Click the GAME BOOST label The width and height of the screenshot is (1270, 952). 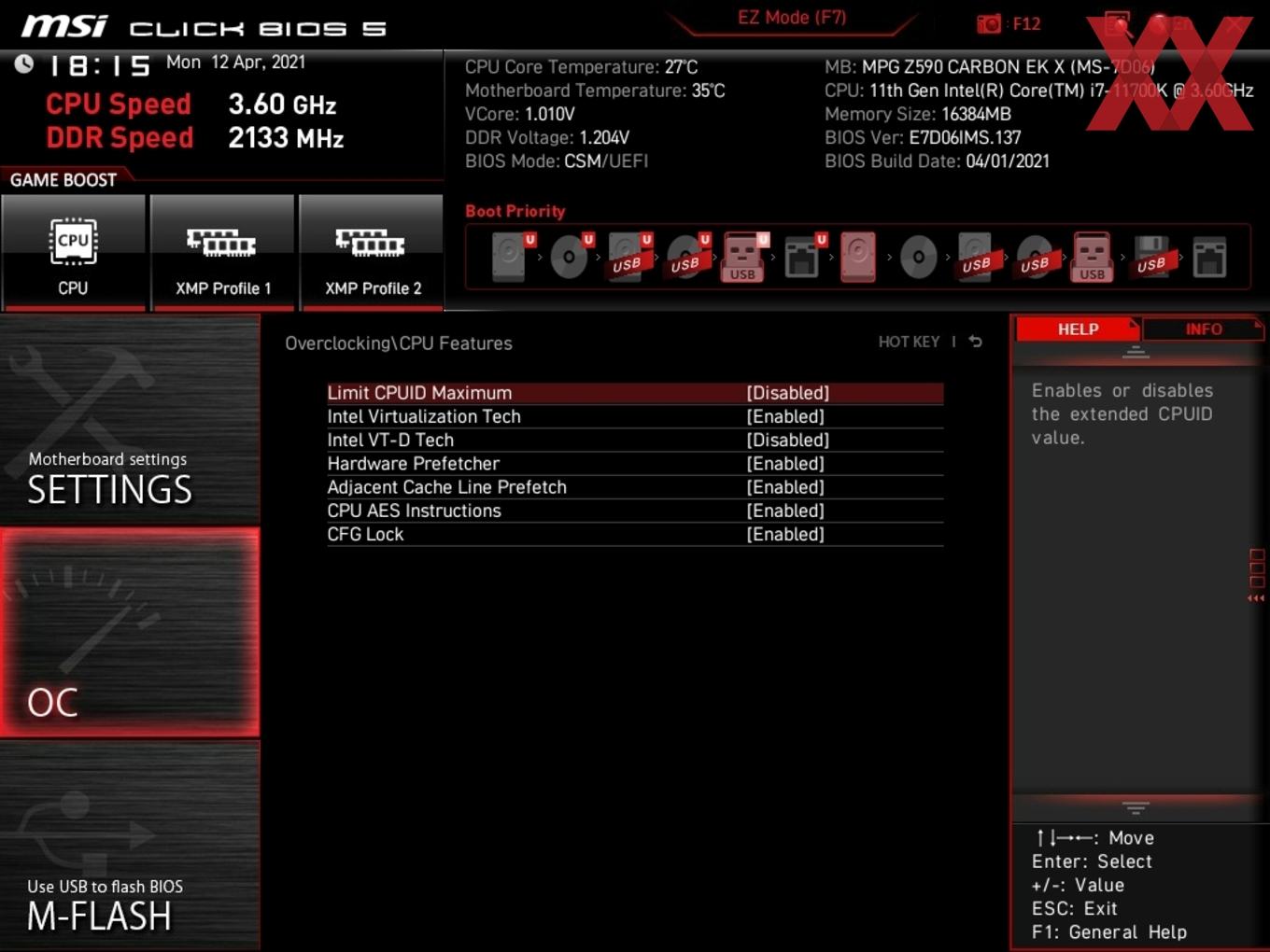[x=63, y=179]
